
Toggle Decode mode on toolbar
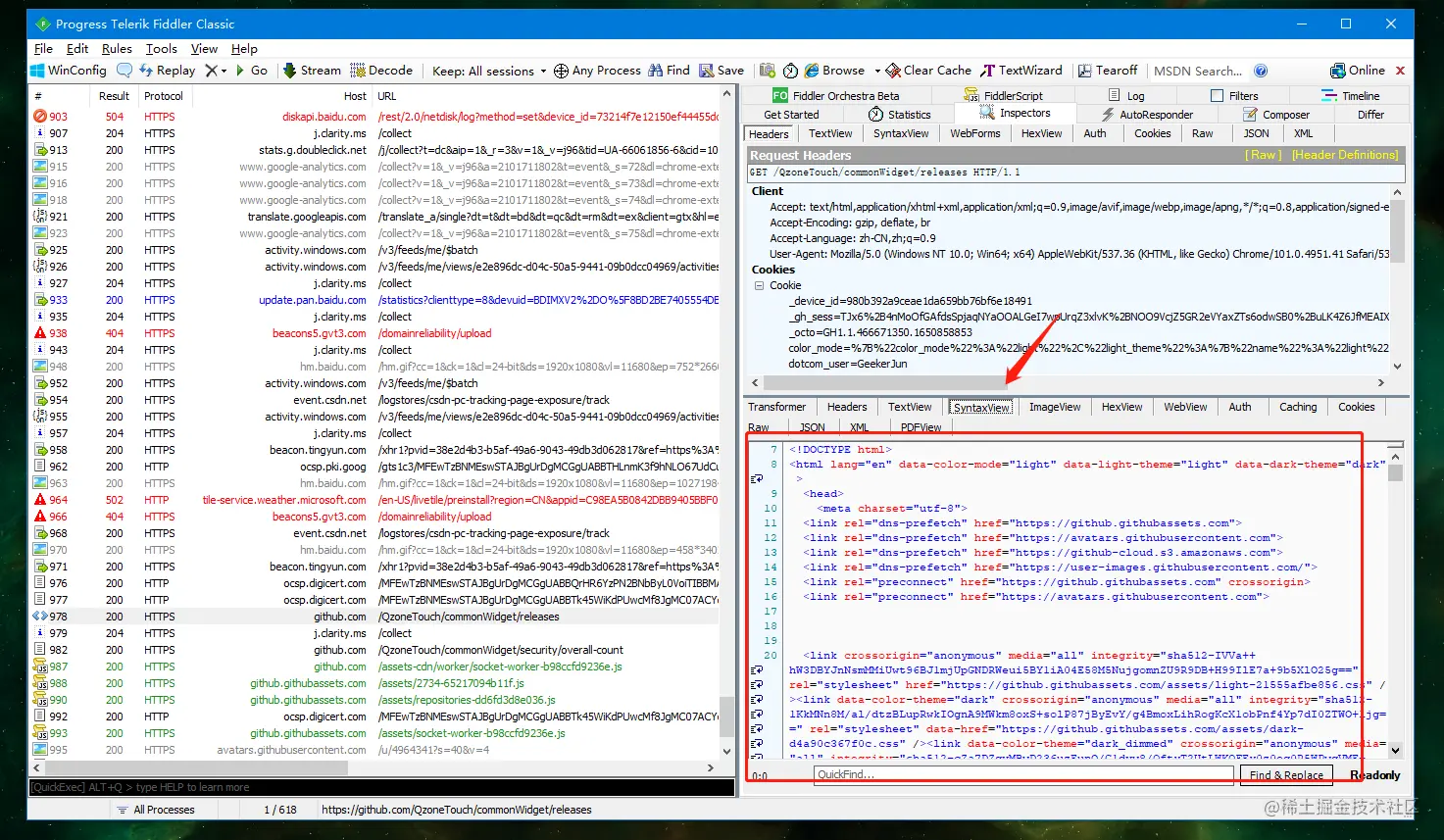point(380,71)
